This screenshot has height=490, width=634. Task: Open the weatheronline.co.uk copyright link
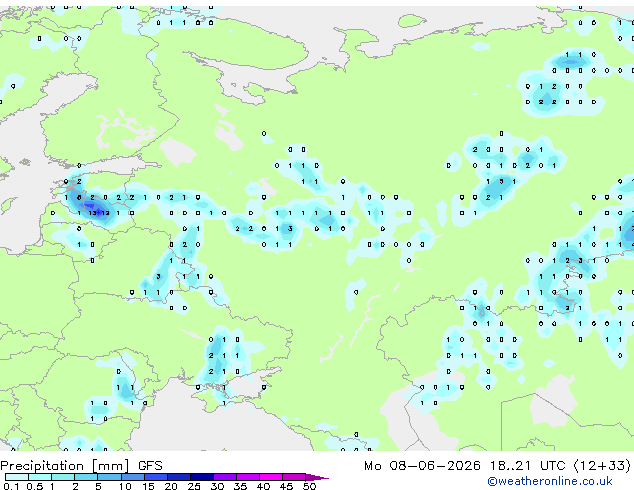coord(550,481)
